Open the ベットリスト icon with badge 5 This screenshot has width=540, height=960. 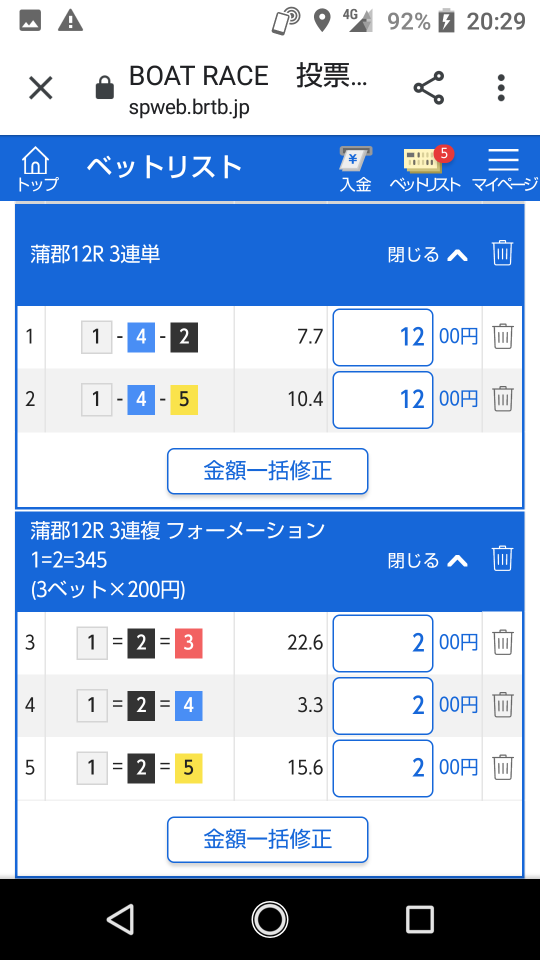[x=425, y=169]
